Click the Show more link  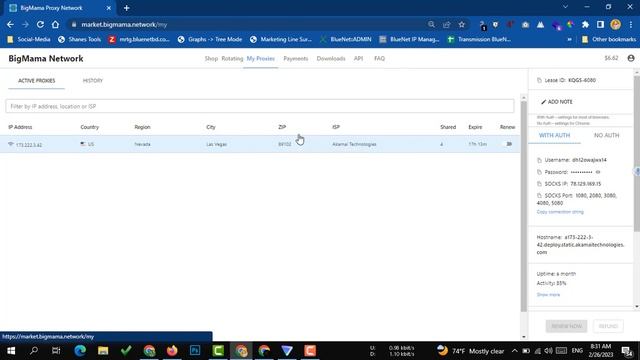548,295
